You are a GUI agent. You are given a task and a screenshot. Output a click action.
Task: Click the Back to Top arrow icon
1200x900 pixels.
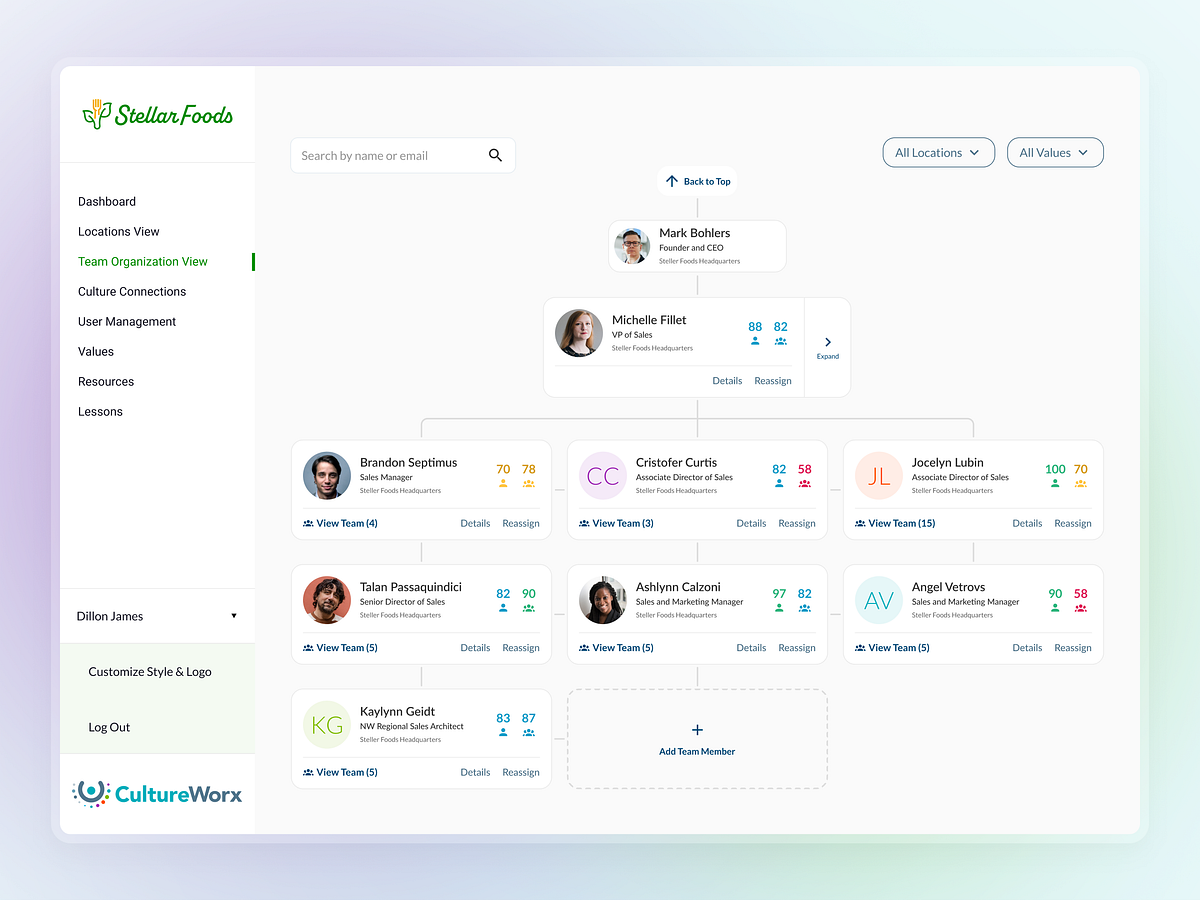tap(672, 181)
